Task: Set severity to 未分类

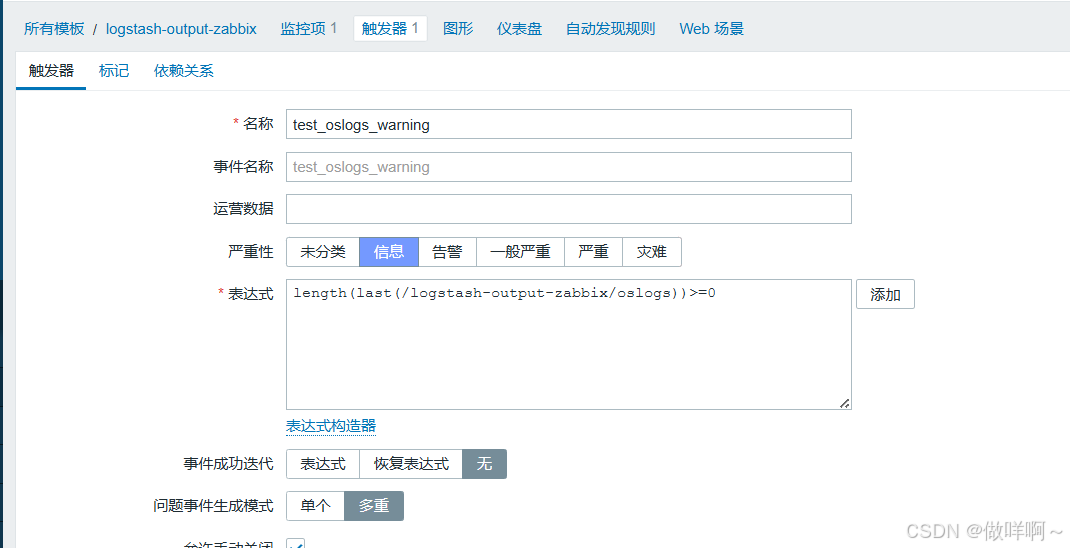Action: pos(323,252)
